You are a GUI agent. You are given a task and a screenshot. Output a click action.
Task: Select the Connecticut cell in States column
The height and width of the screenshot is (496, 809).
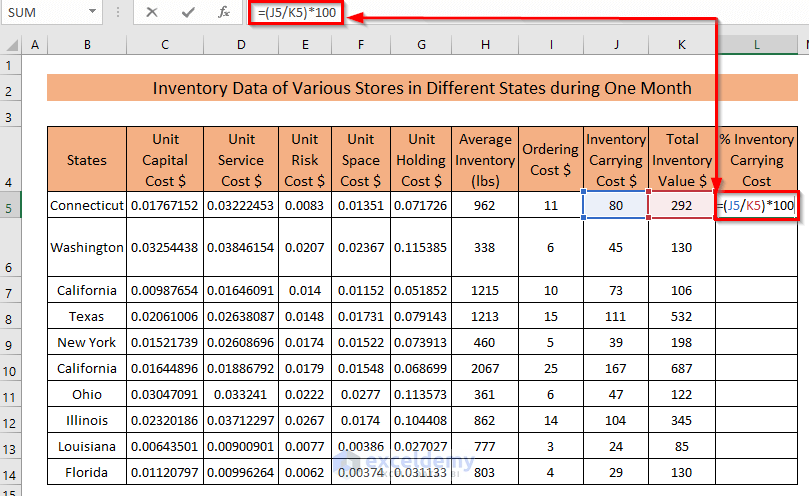87,205
